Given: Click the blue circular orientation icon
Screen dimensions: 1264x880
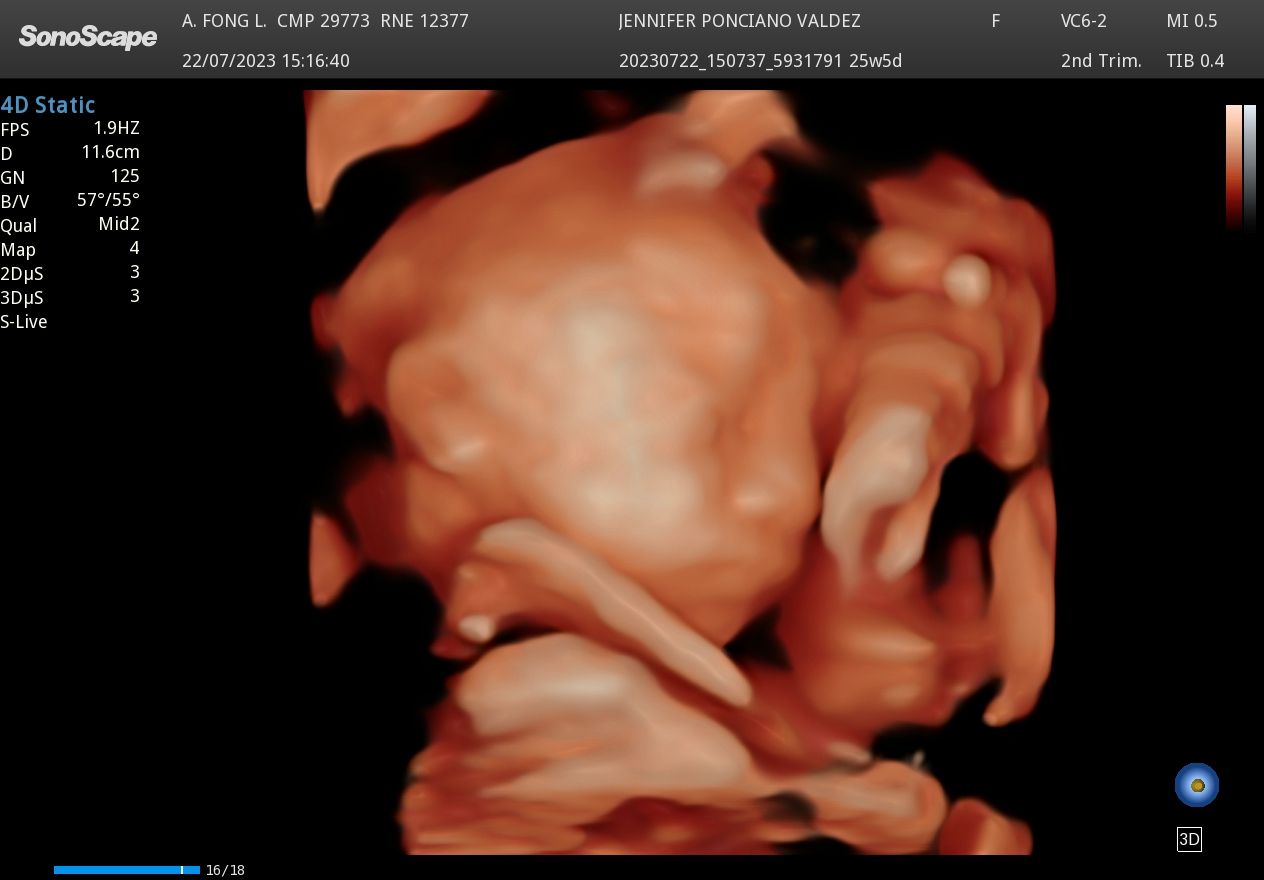Looking at the screenshot, I should pos(1197,785).
